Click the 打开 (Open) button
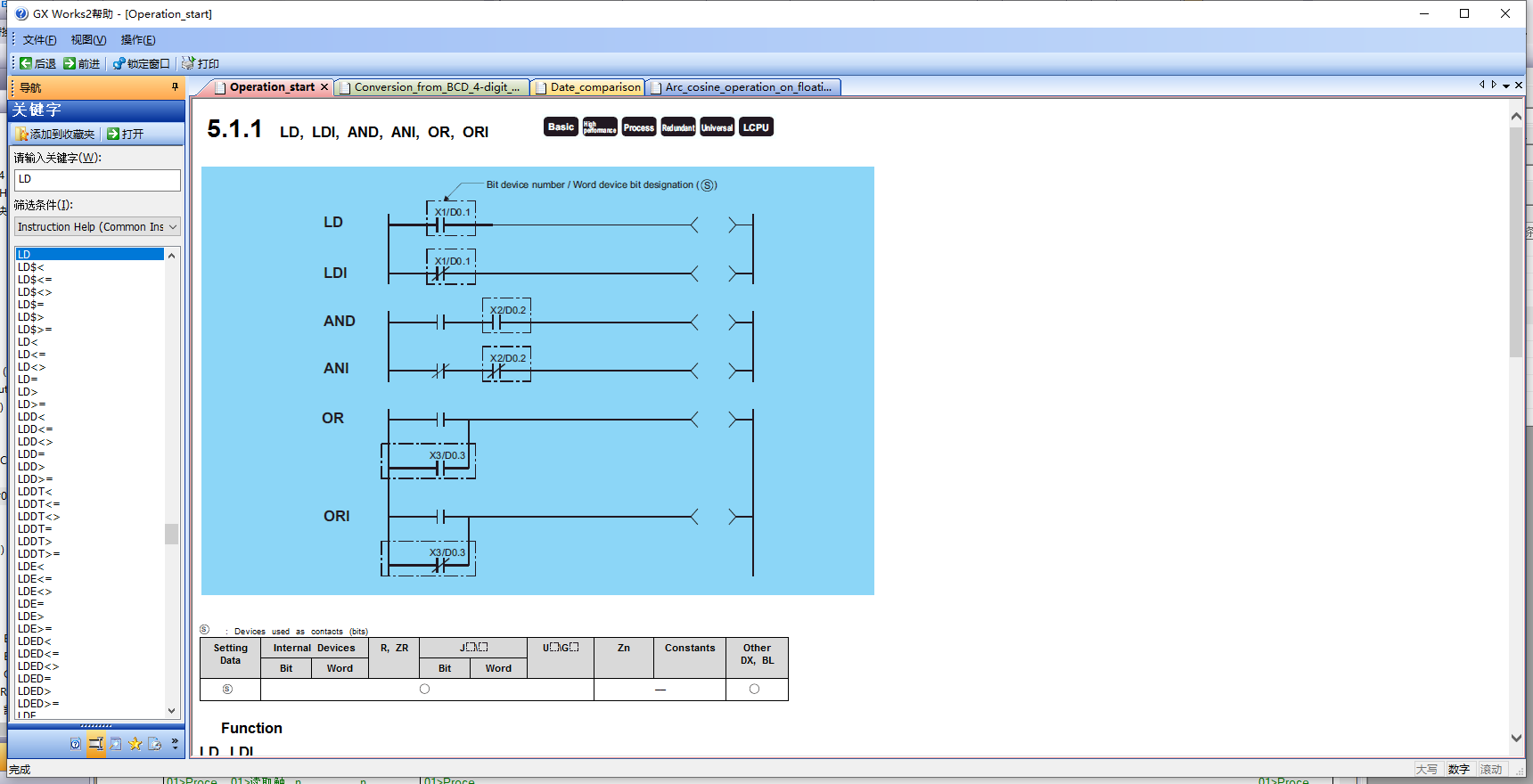 click(x=125, y=134)
